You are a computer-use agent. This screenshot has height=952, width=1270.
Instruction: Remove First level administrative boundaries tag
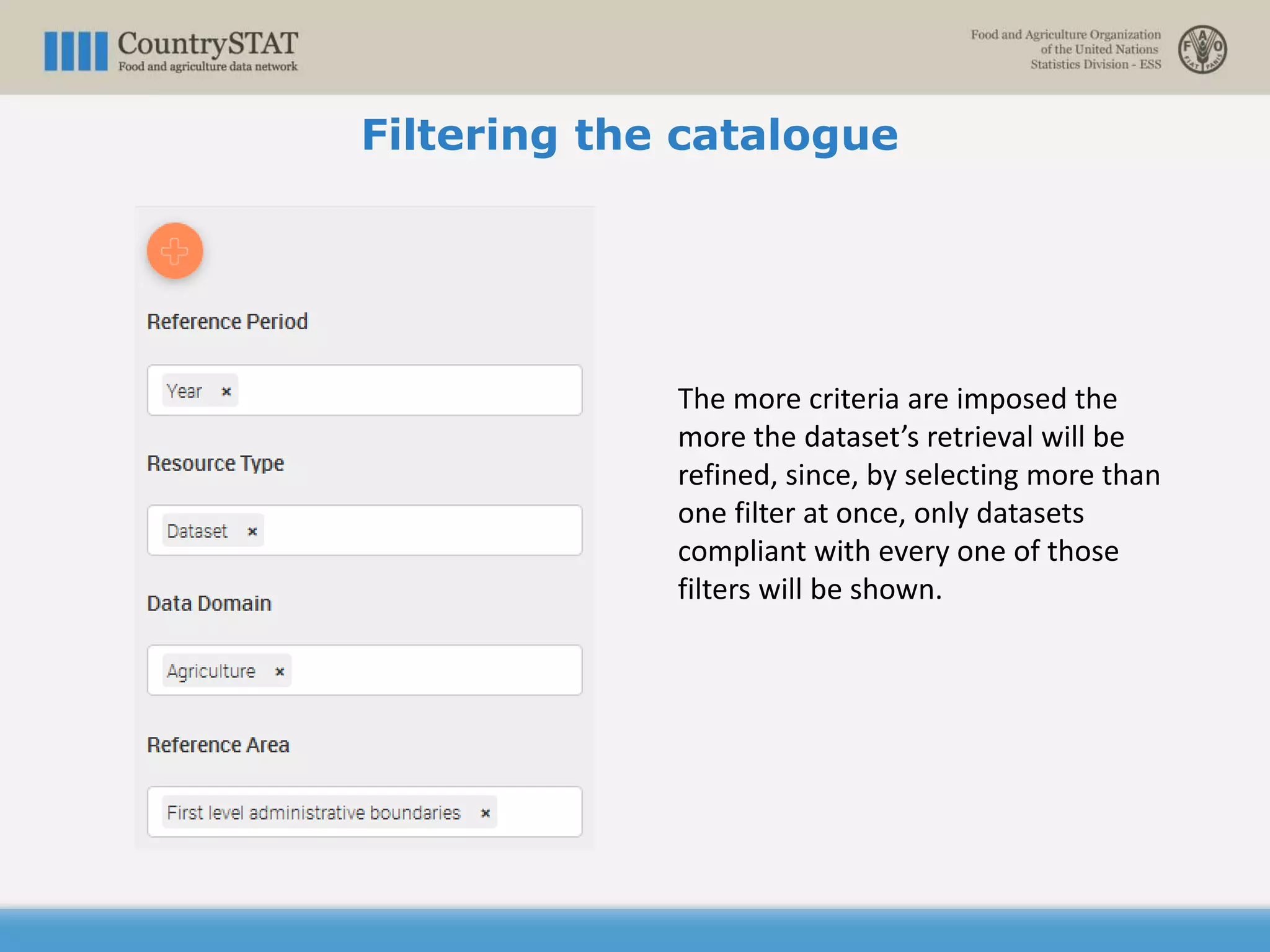point(486,813)
